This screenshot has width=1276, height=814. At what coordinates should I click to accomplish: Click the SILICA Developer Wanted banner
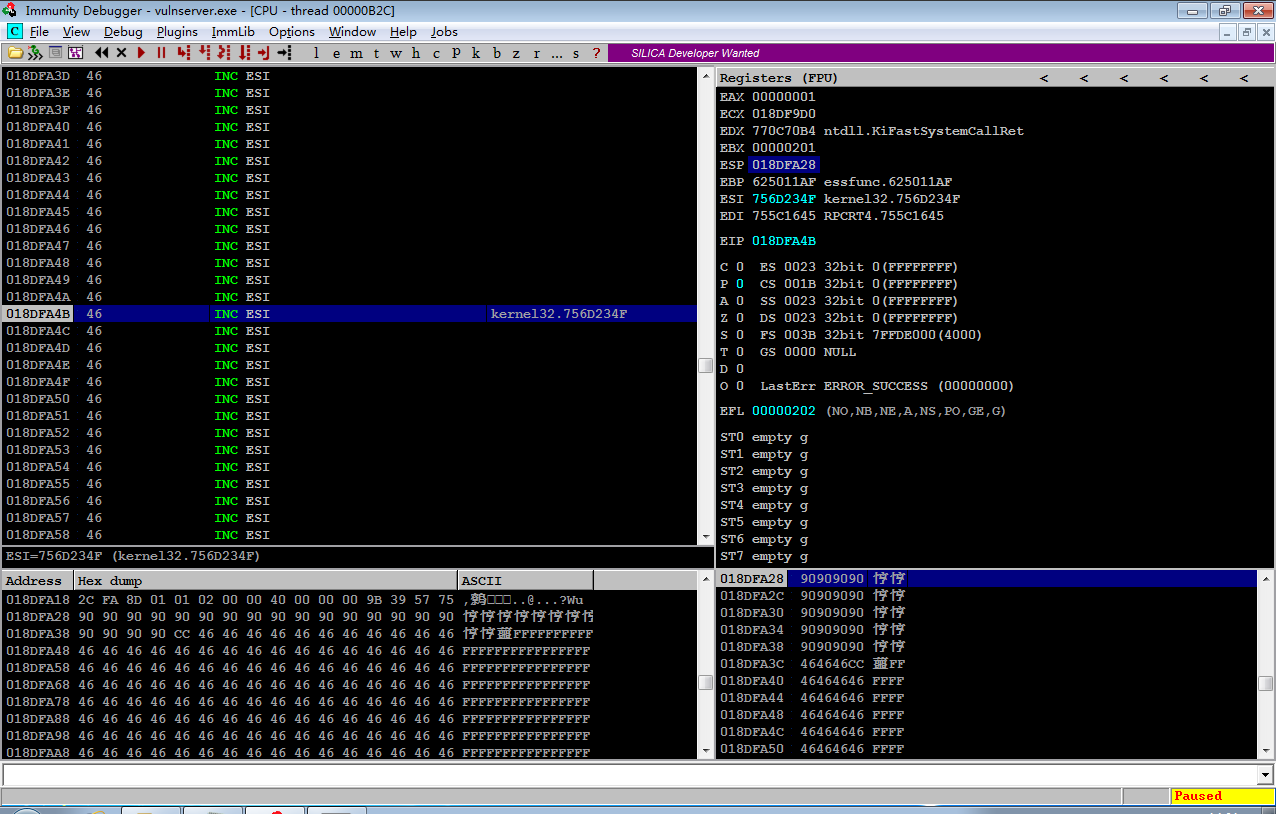[695, 53]
